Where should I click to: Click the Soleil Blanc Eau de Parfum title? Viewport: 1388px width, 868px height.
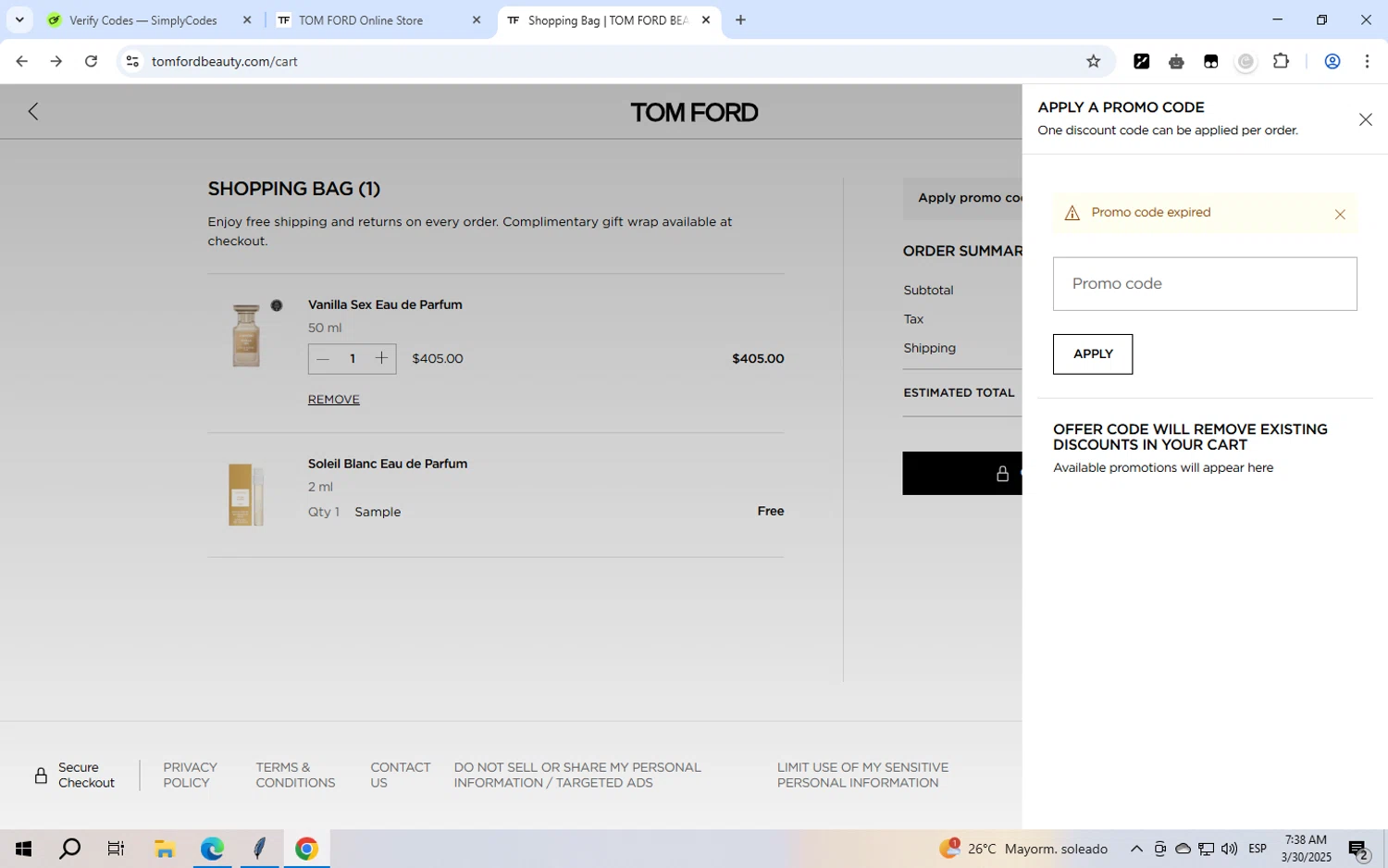[388, 464]
